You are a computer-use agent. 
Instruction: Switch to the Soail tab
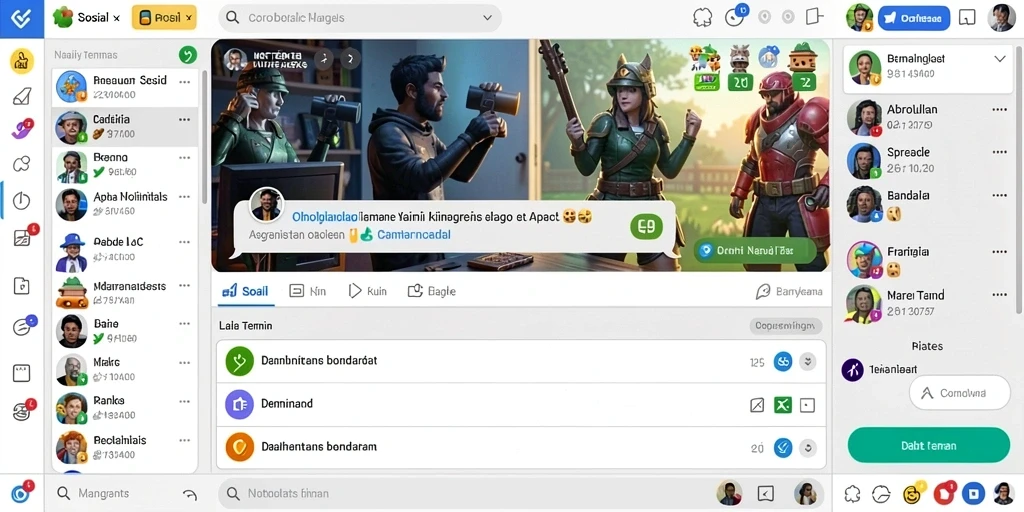pos(246,291)
